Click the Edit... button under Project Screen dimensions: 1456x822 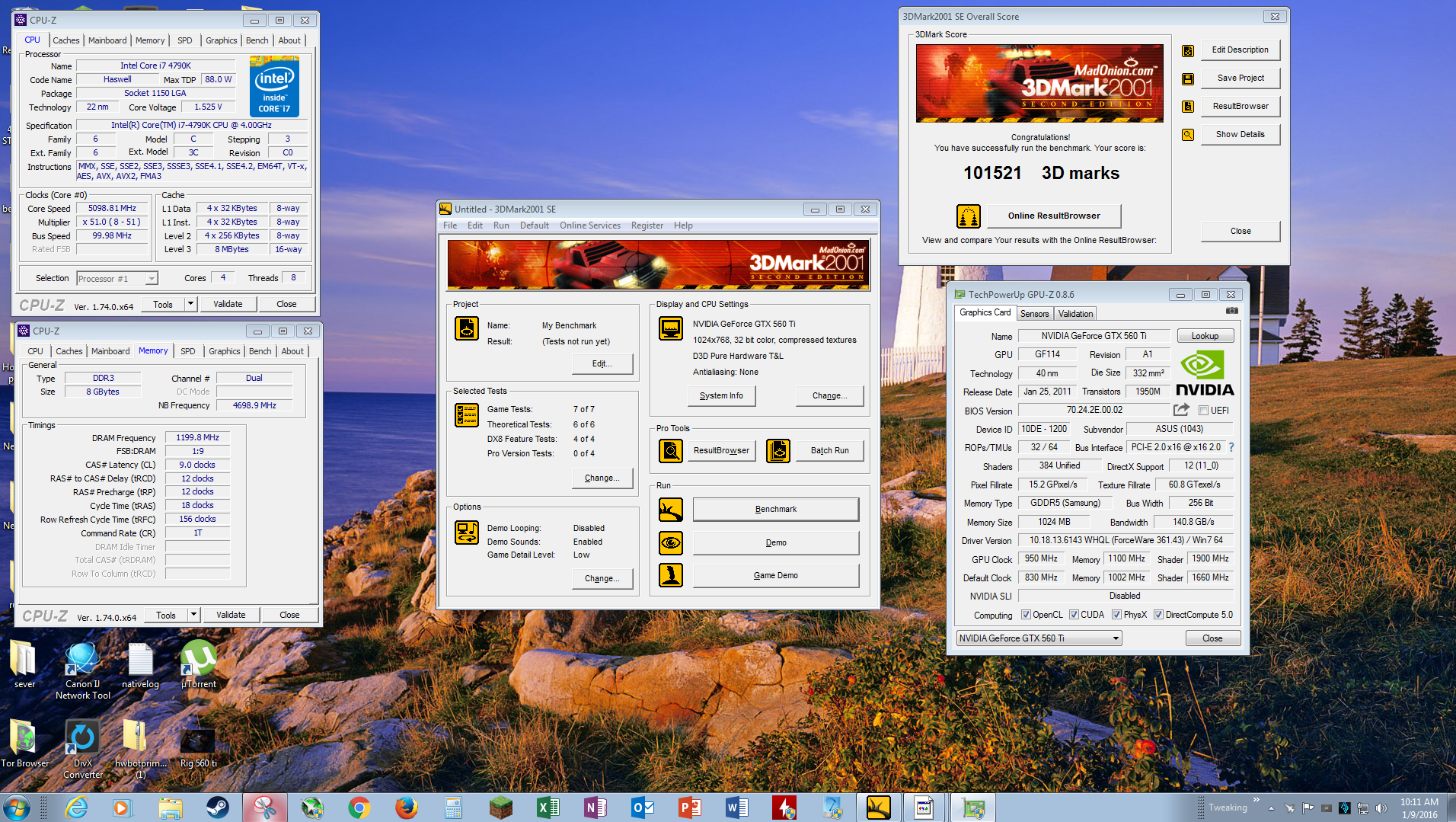click(x=602, y=364)
